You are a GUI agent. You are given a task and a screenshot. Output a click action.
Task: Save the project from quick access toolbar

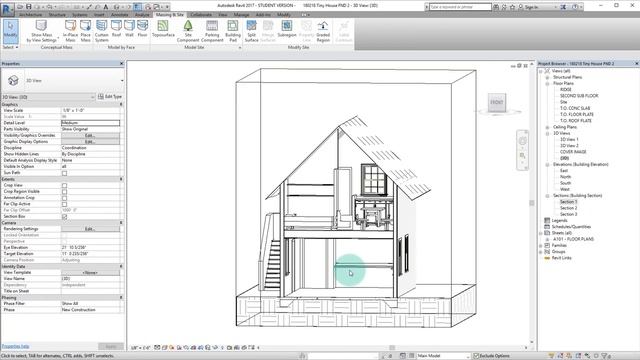pos(29,7)
